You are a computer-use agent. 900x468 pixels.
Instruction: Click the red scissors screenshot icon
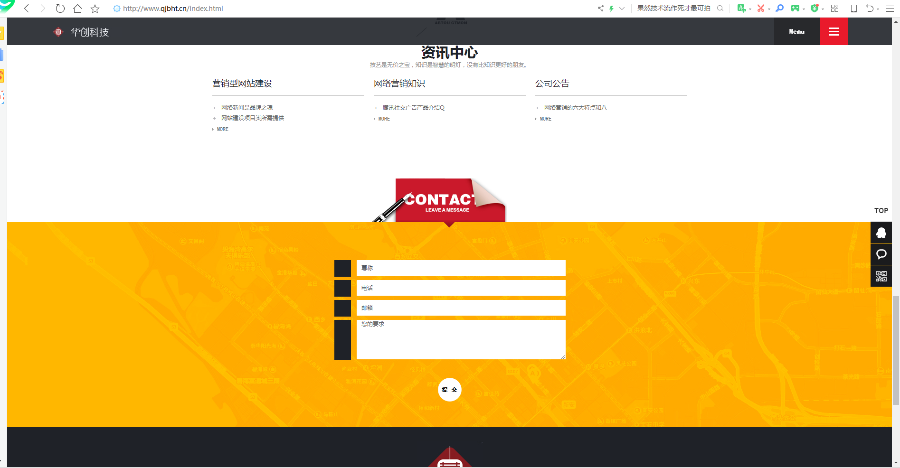(760, 8)
